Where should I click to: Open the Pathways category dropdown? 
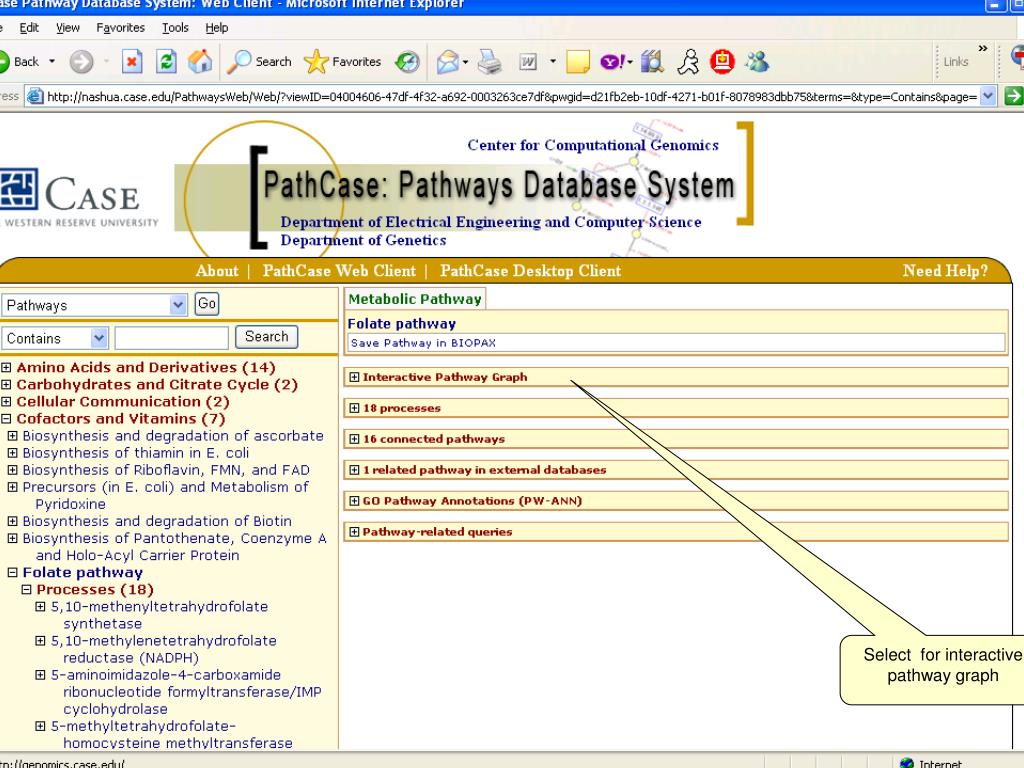coord(94,305)
